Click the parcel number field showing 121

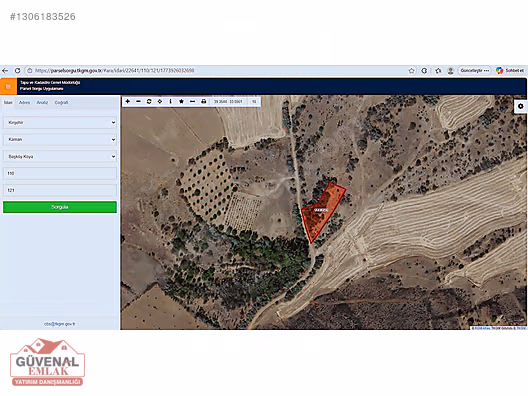60,190
